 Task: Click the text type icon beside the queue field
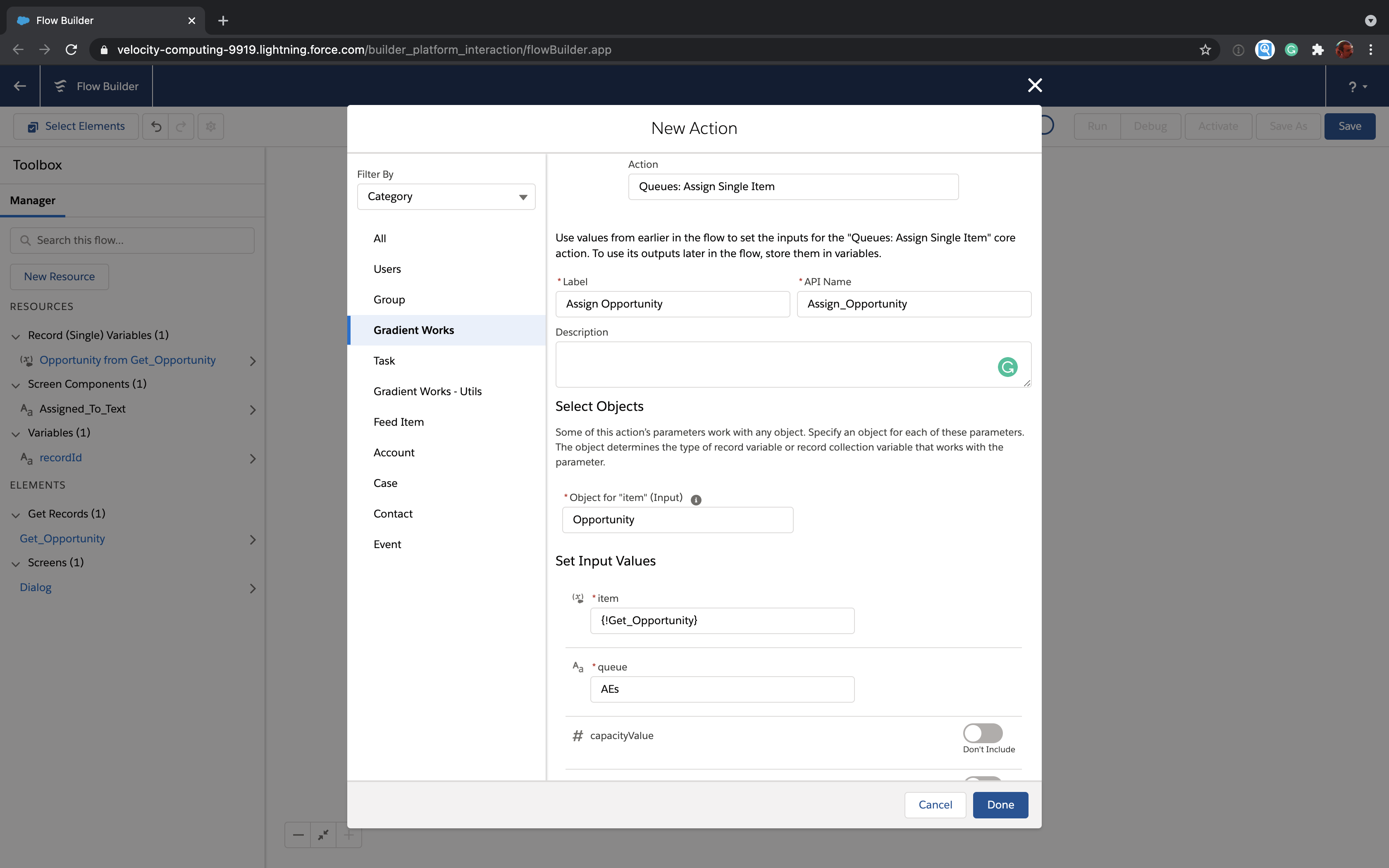coord(578,666)
